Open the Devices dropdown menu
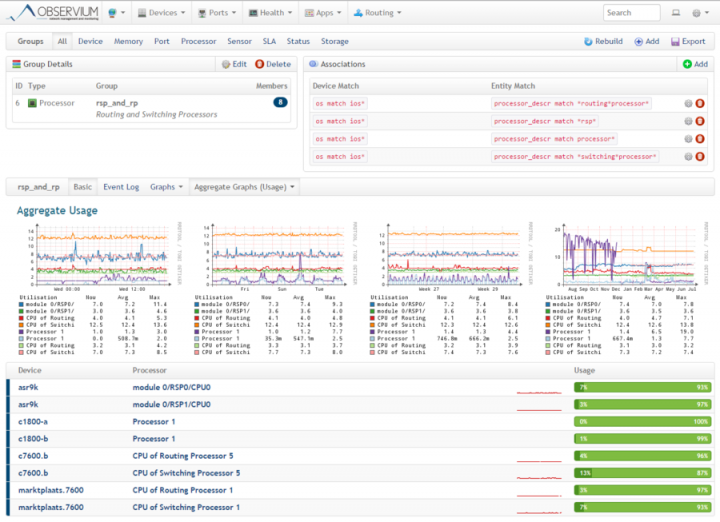 [162, 13]
